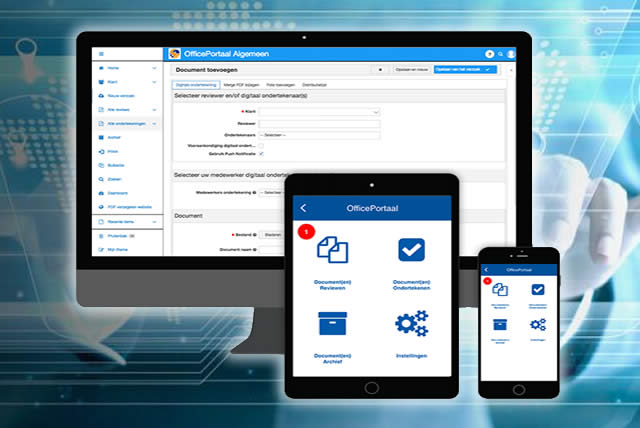Open Instellingen gears icon on tablet
The width and height of the screenshot is (640, 428).
pyautogui.click(x=411, y=325)
